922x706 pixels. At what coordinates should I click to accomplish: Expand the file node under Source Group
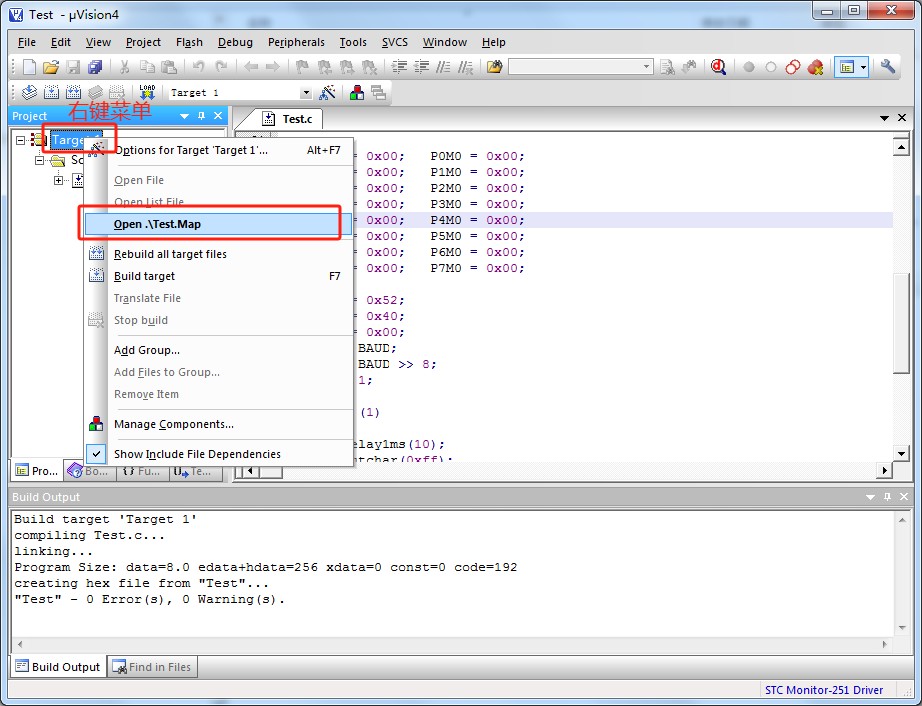58,180
